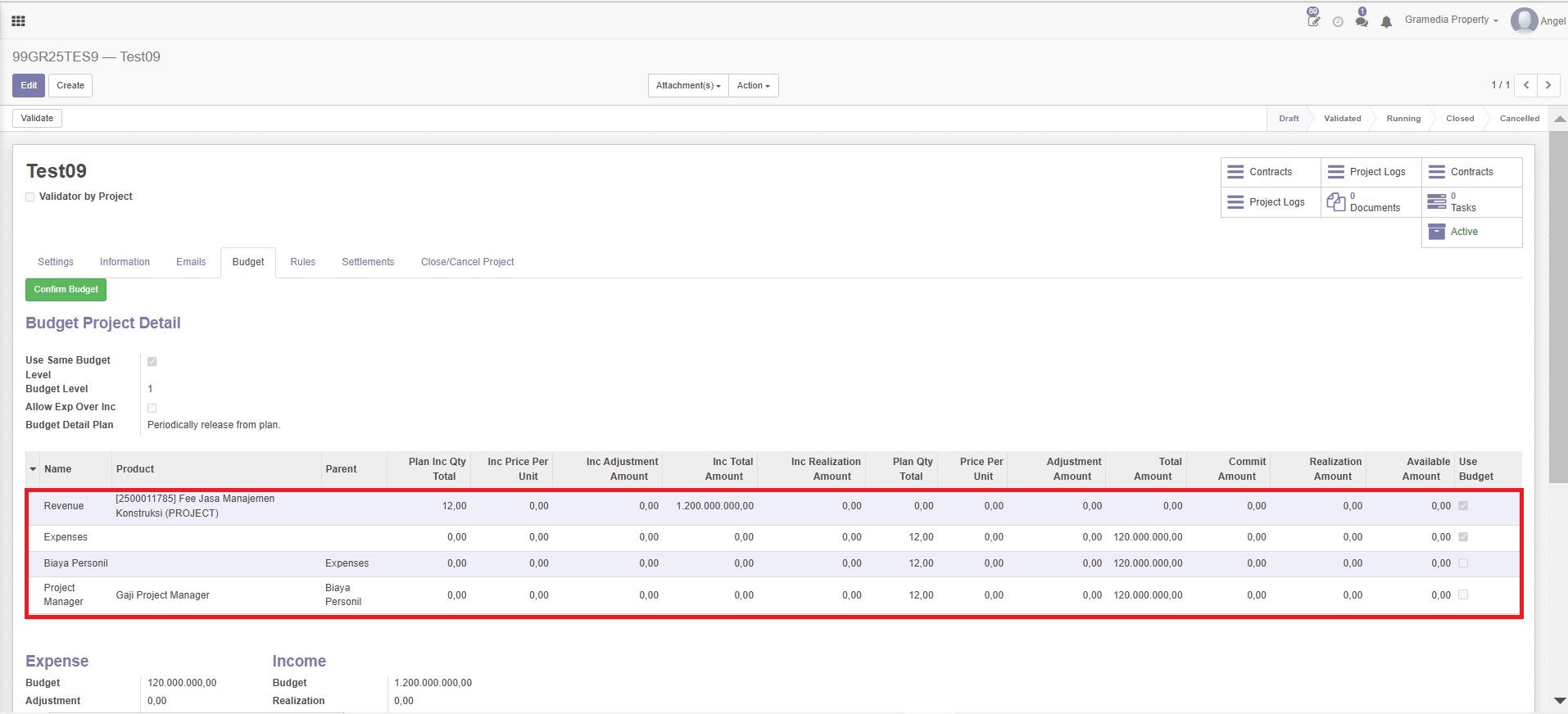Click the Validate button

tap(37, 119)
